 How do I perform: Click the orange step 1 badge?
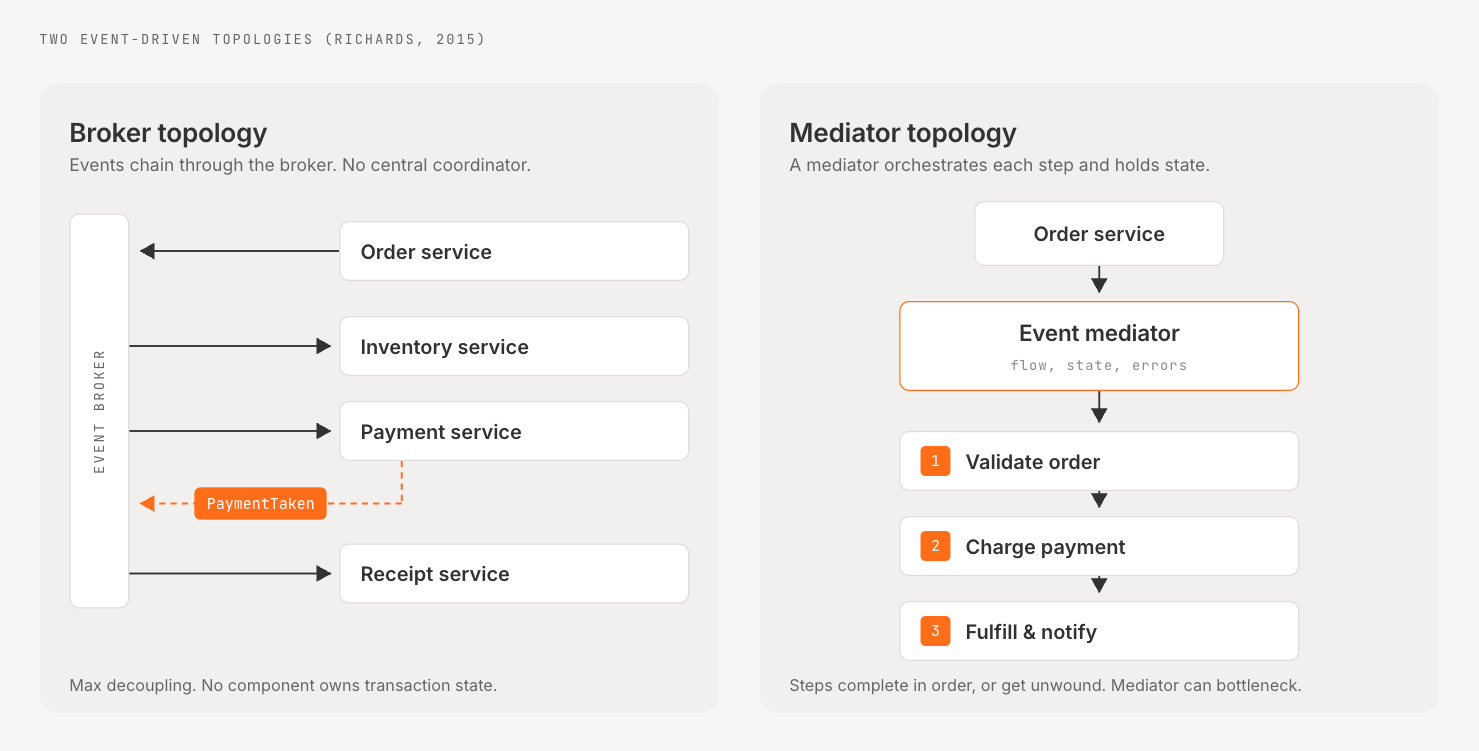click(x=935, y=461)
